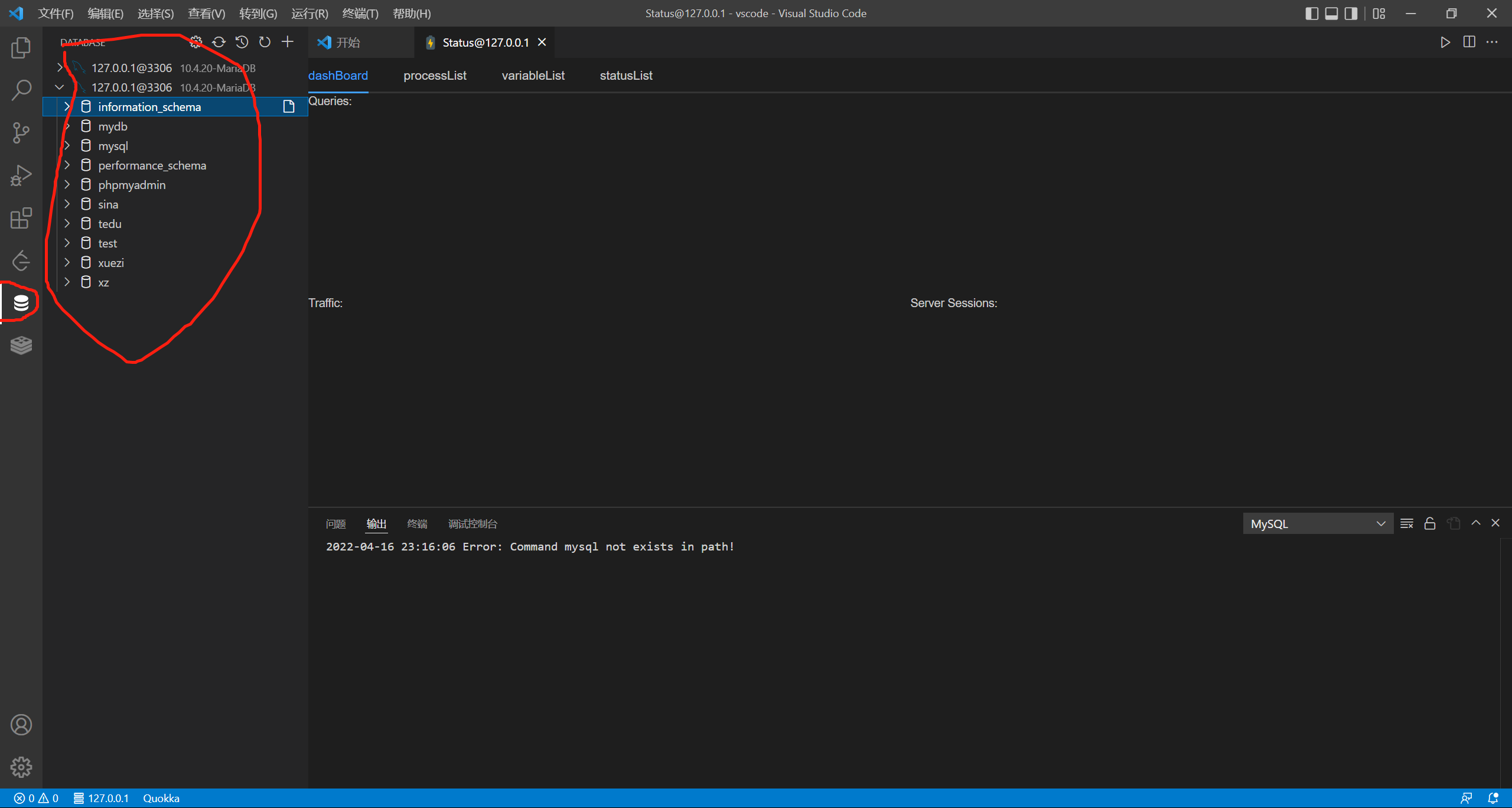Open the 帮助(H) menu

[x=412, y=13]
